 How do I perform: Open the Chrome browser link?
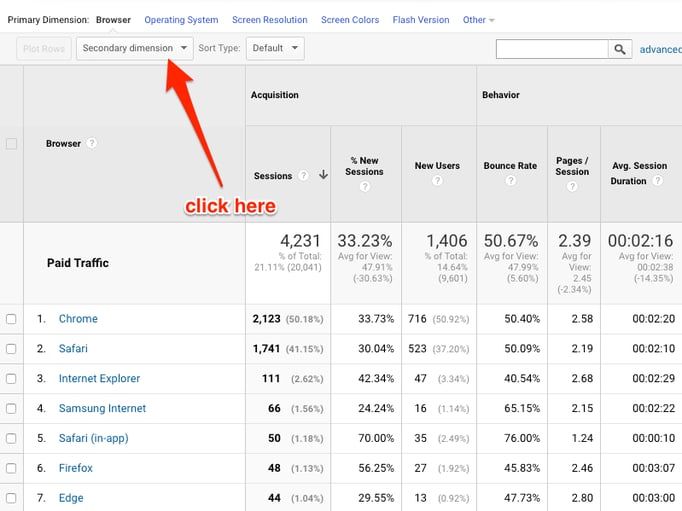(x=78, y=319)
